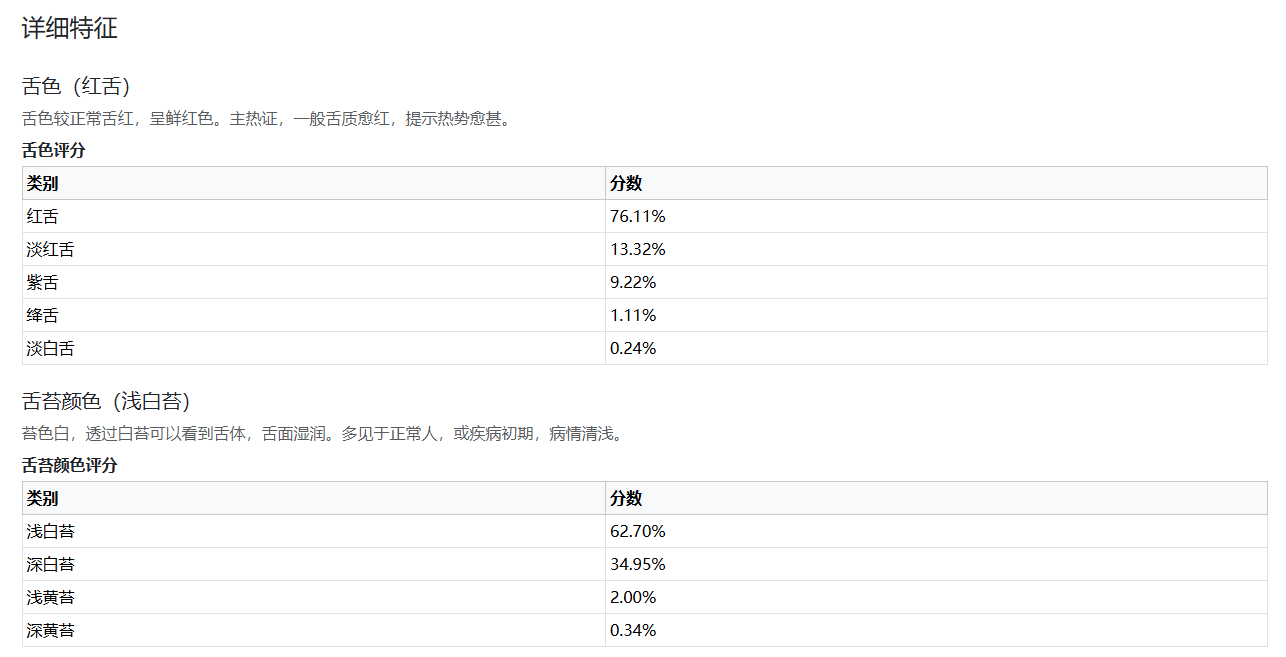The width and height of the screenshot is (1286, 657).
Task: Click the description starting with 苔色白
Action: click(x=324, y=434)
